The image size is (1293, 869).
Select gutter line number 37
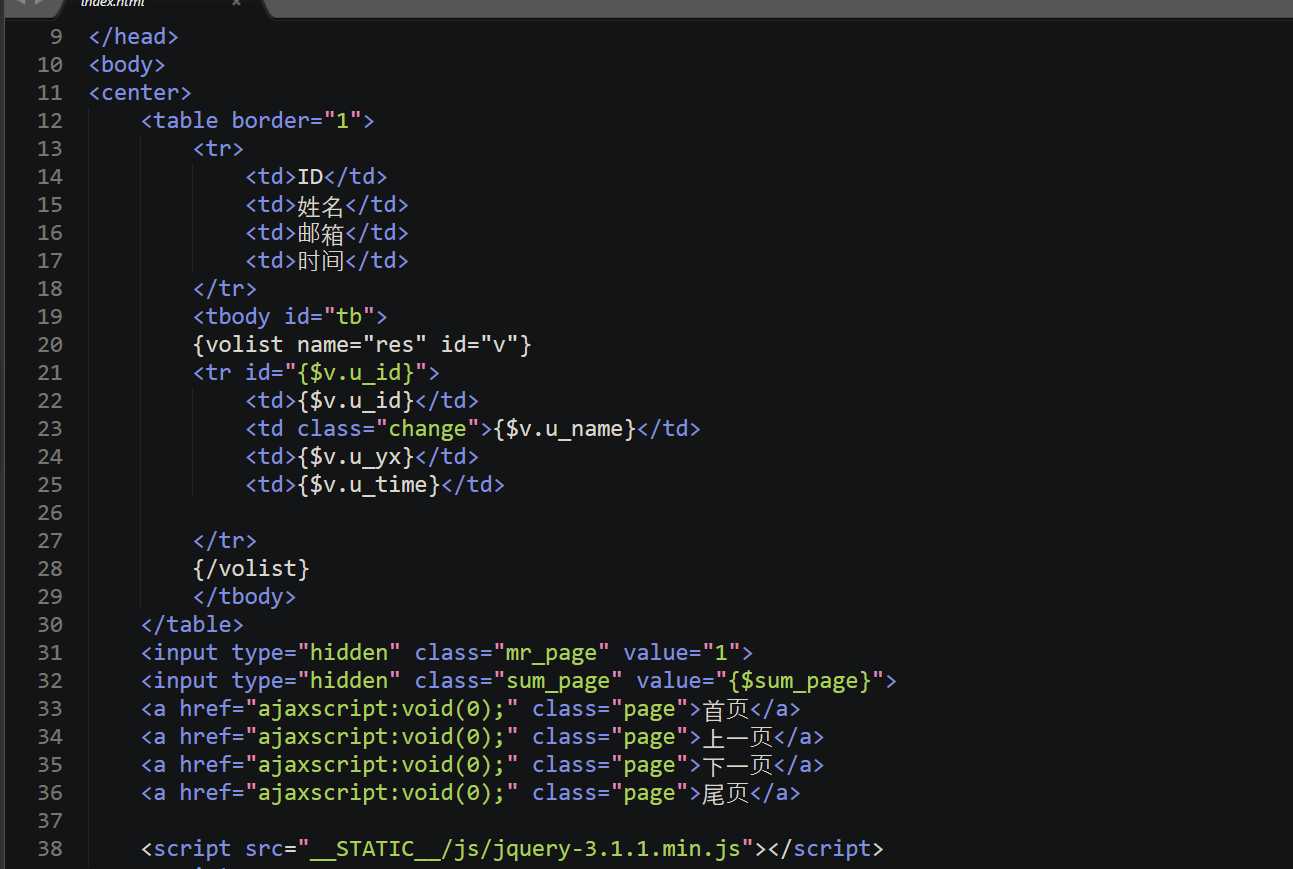pyautogui.click(x=50, y=821)
